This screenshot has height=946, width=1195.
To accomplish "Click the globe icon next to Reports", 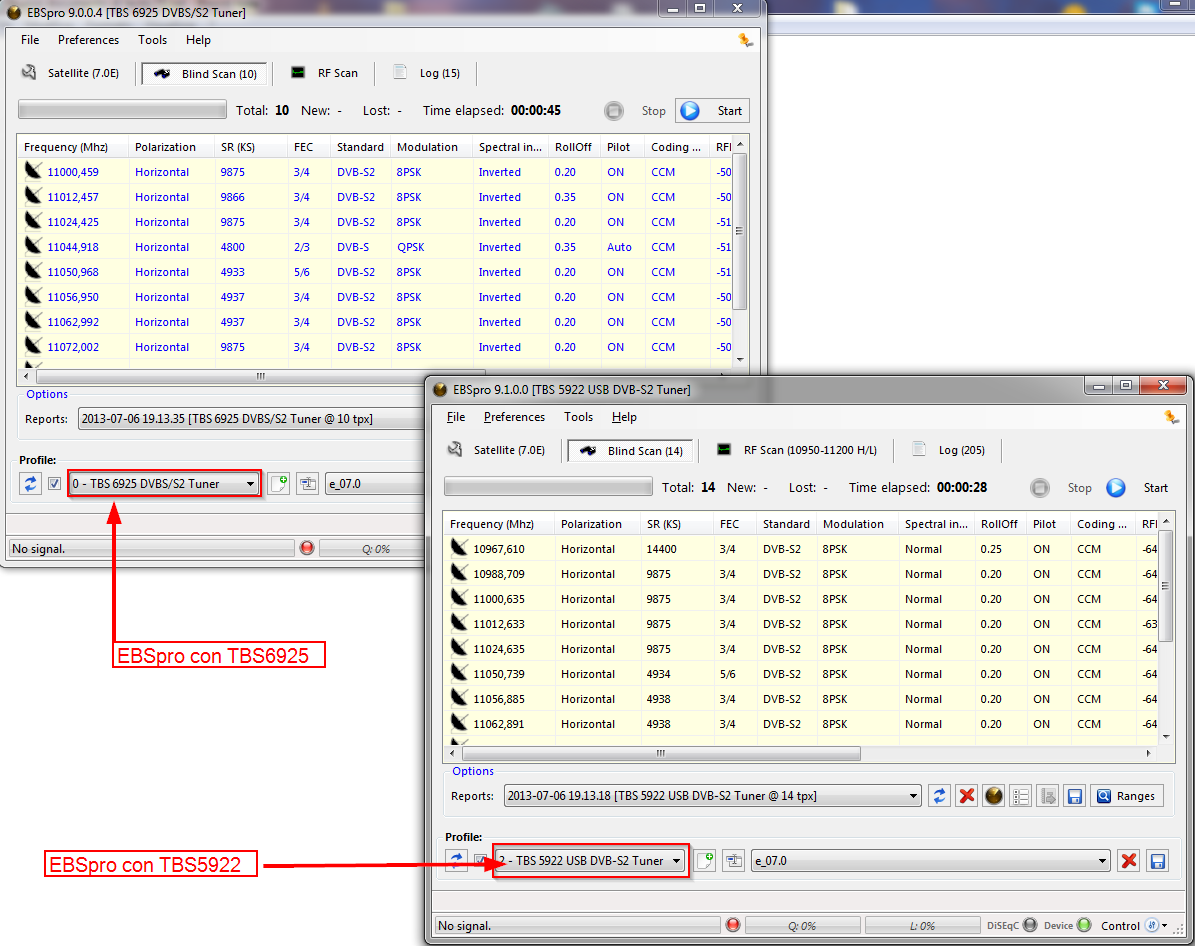I will coord(994,796).
